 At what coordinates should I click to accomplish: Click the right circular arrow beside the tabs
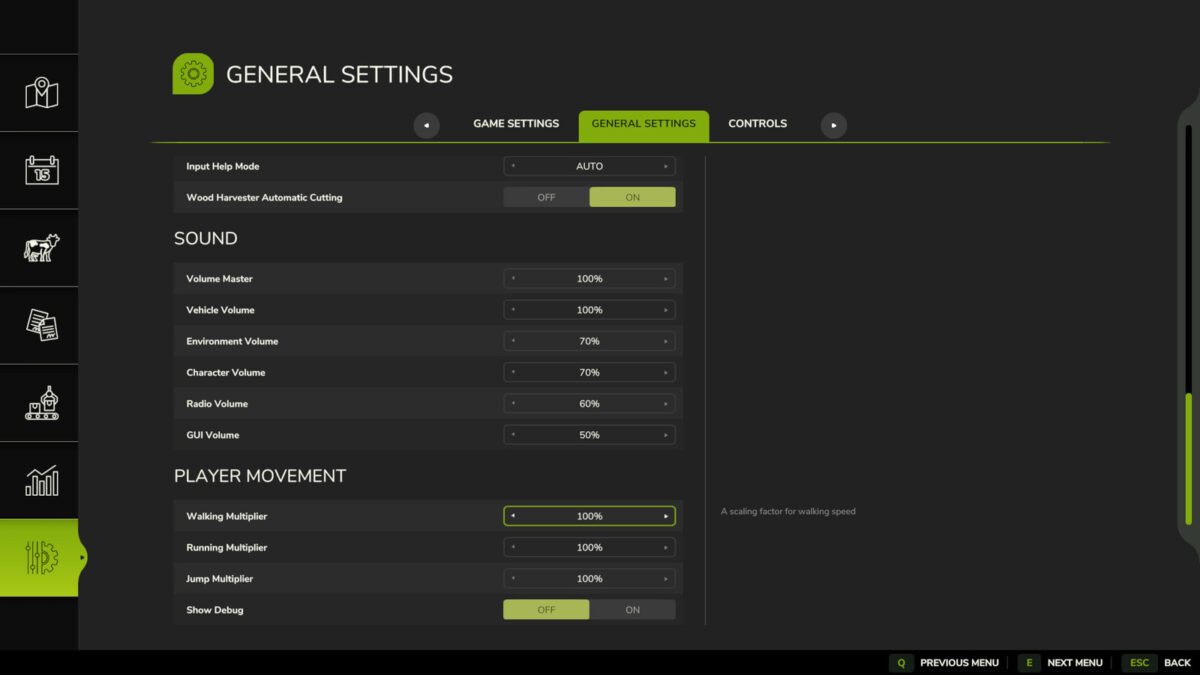pyautogui.click(x=833, y=124)
